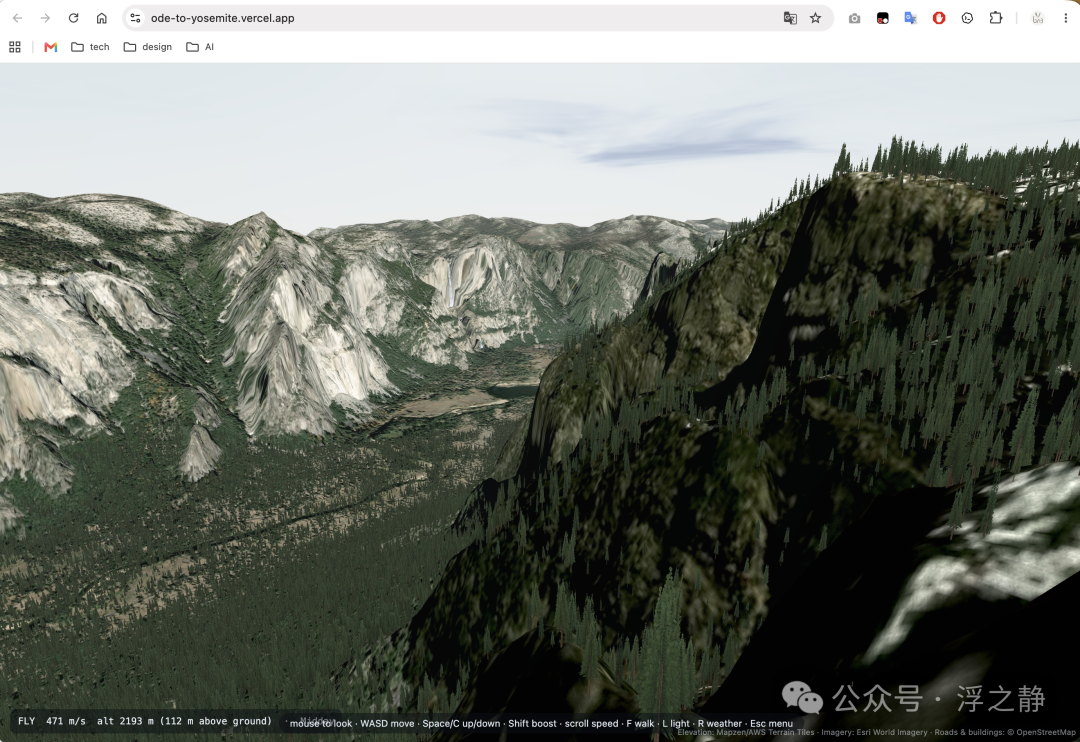
Task: Open the red stop-hand ad blocker extension
Action: pyautogui.click(x=939, y=19)
